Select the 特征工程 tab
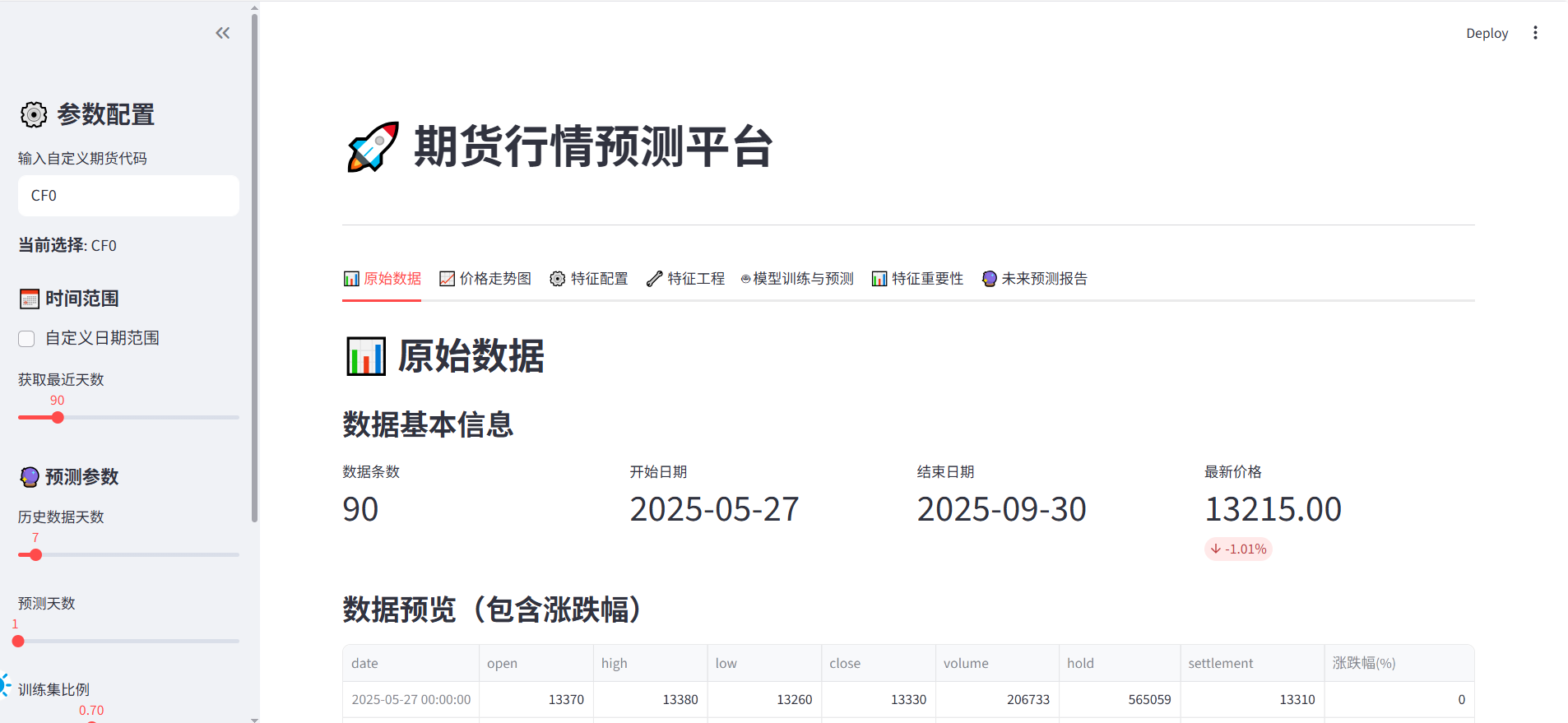 click(x=685, y=279)
